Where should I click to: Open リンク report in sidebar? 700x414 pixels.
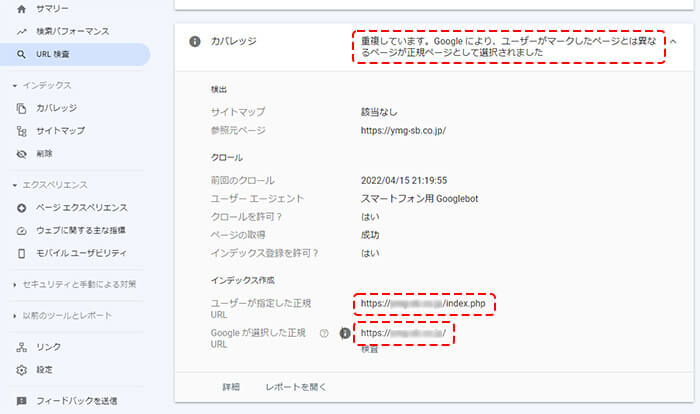click(x=48, y=347)
